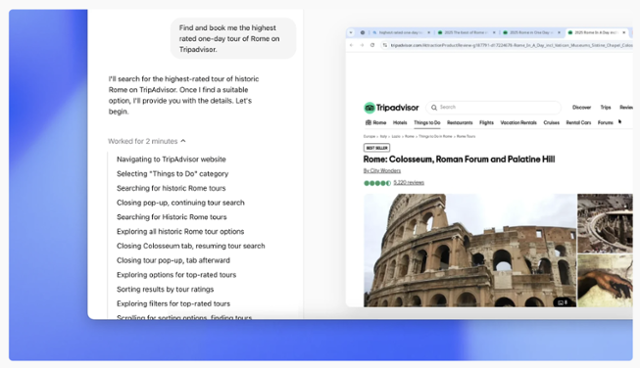Image resolution: width=640 pixels, height=368 pixels.
Task: Select the Flights nav item
Action: coord(486,122)
